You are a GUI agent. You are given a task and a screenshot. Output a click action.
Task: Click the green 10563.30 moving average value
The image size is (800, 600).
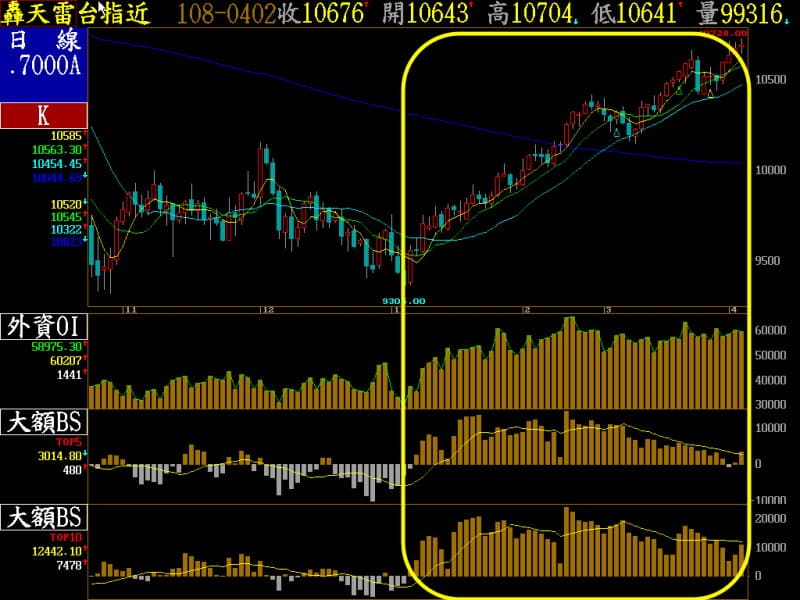point(56,150)
